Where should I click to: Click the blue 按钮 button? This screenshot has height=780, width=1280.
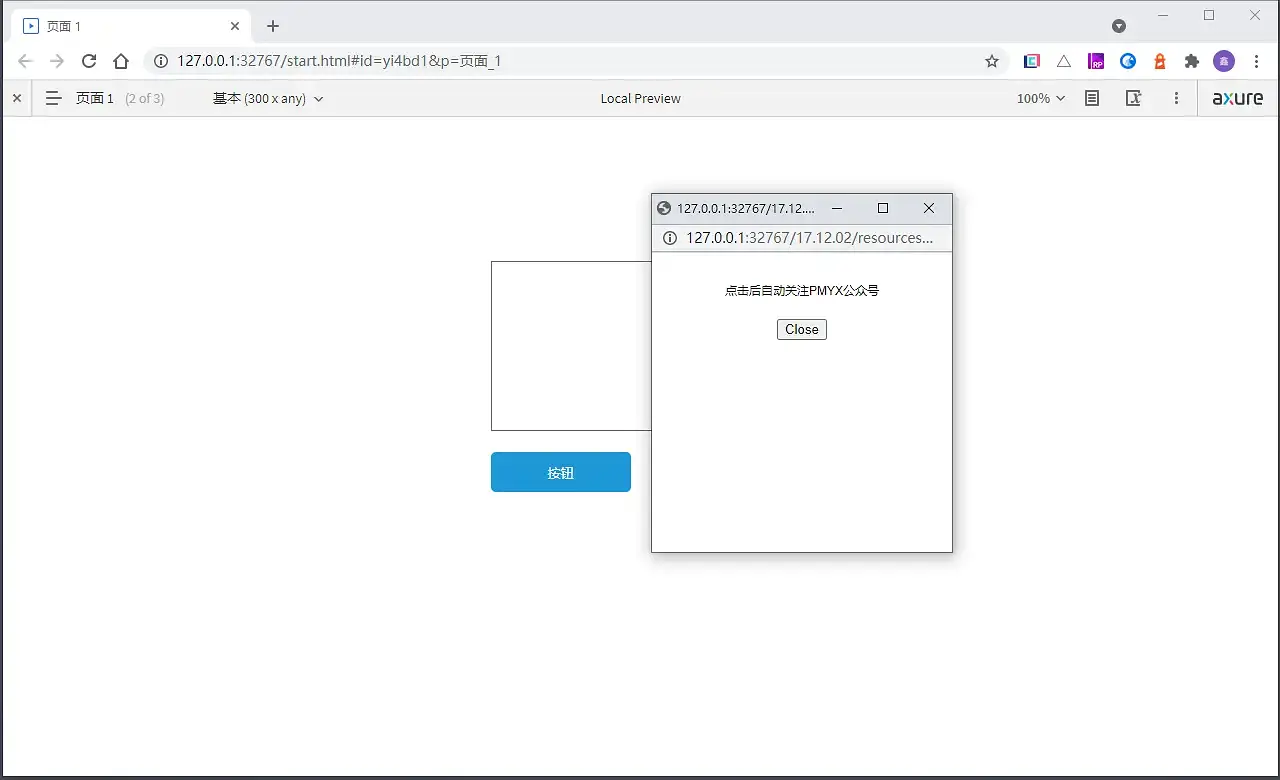tap(560, 472)
